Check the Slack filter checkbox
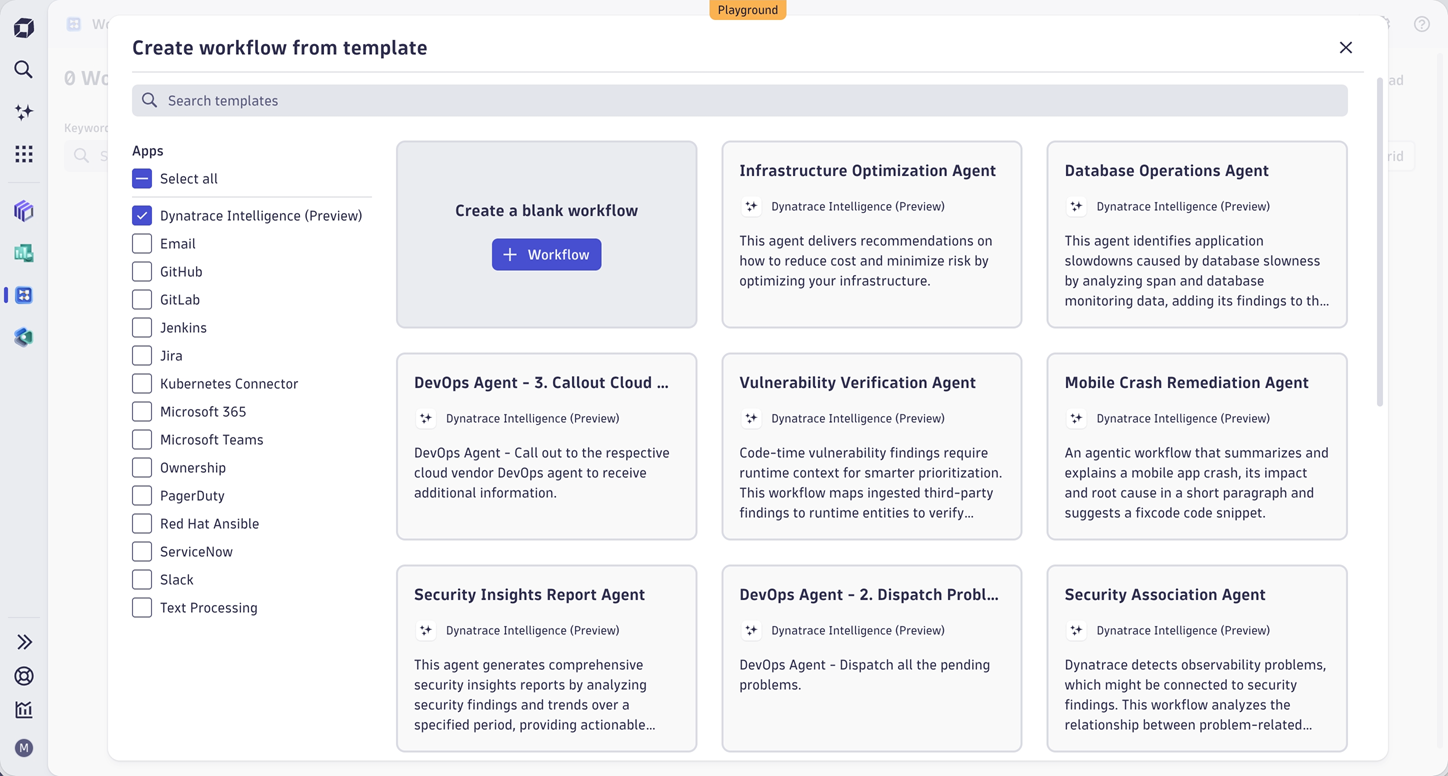Image resolution: width=1448 pixels, height=776 pixels. pyautogui.click(x=141, y=579)
